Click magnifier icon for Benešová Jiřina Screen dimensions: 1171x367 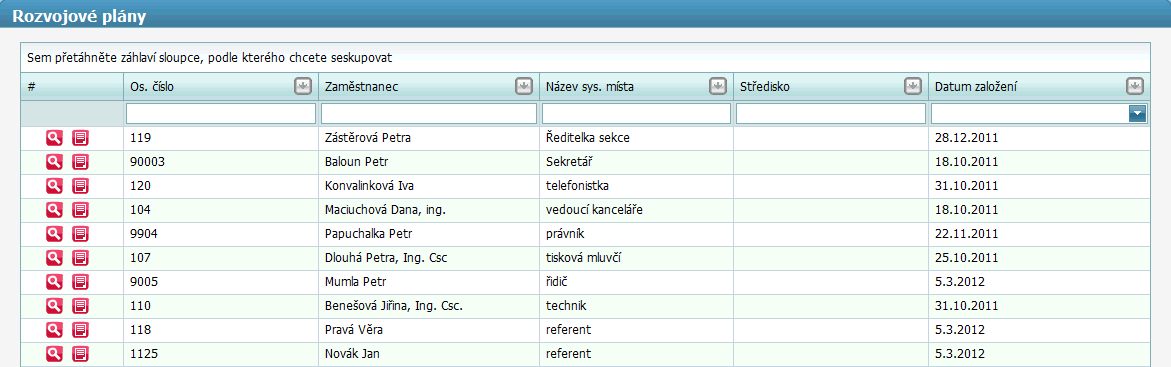click(x=54, y=306)
